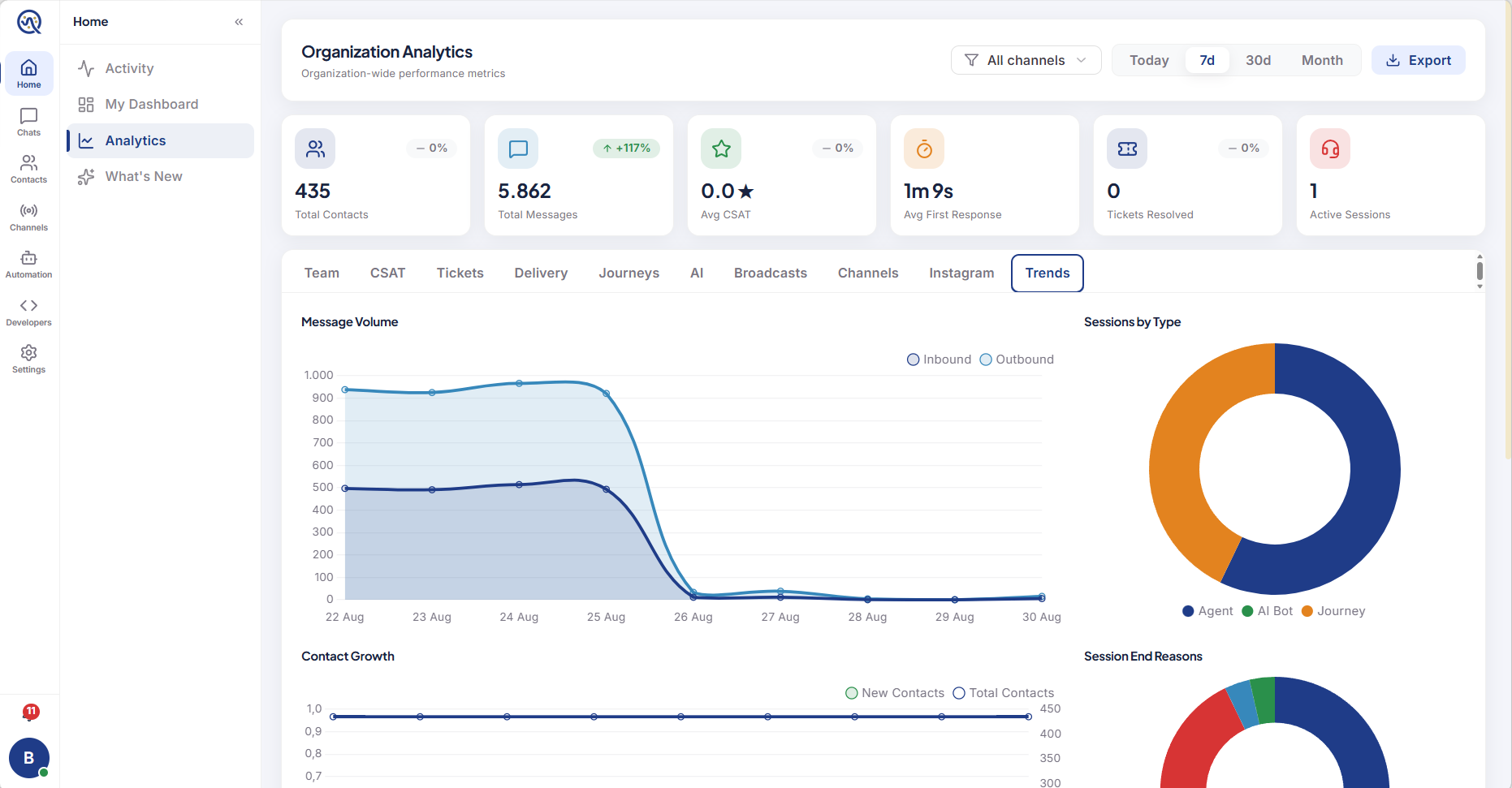The height and width of the screenshot is (788, 1512).
Task: Switch to the Instagram tab
Action: [961, 273]
